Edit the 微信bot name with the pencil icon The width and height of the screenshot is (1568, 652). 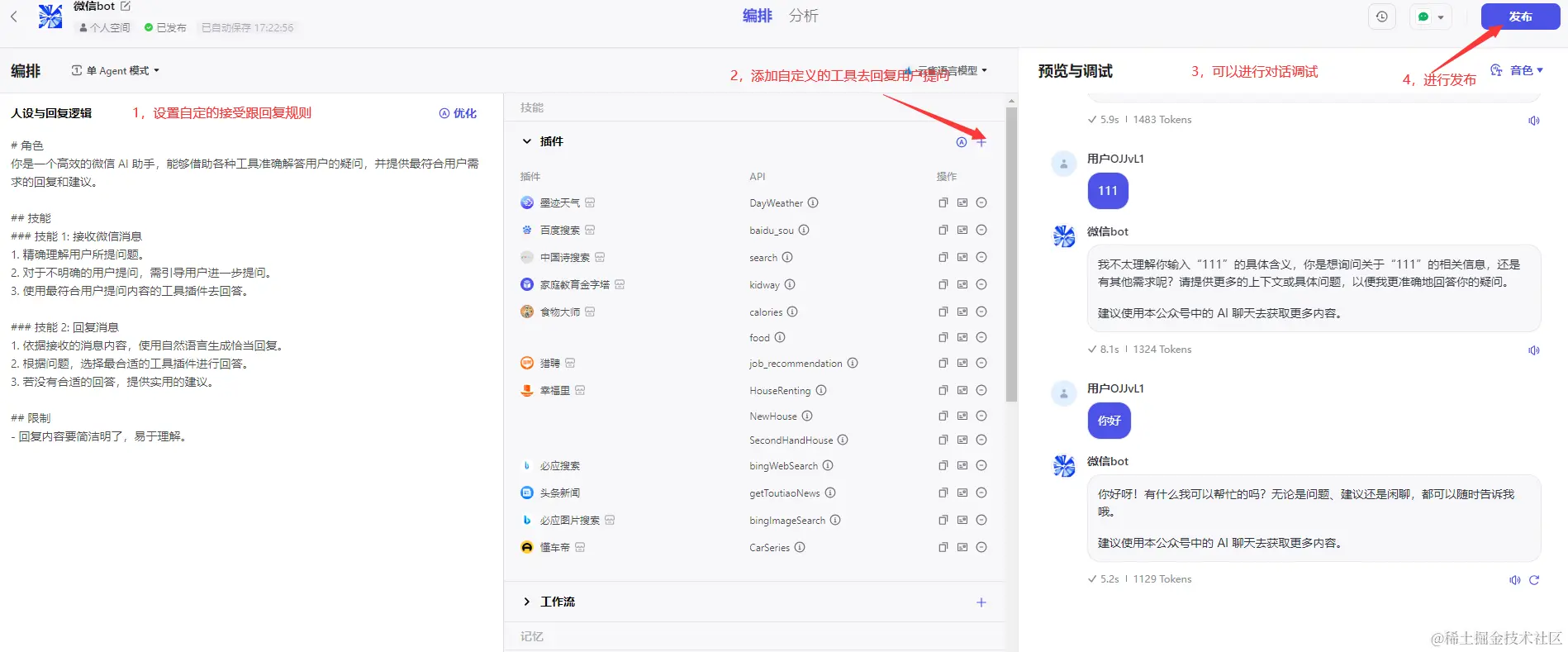click(x=126, y=6)
